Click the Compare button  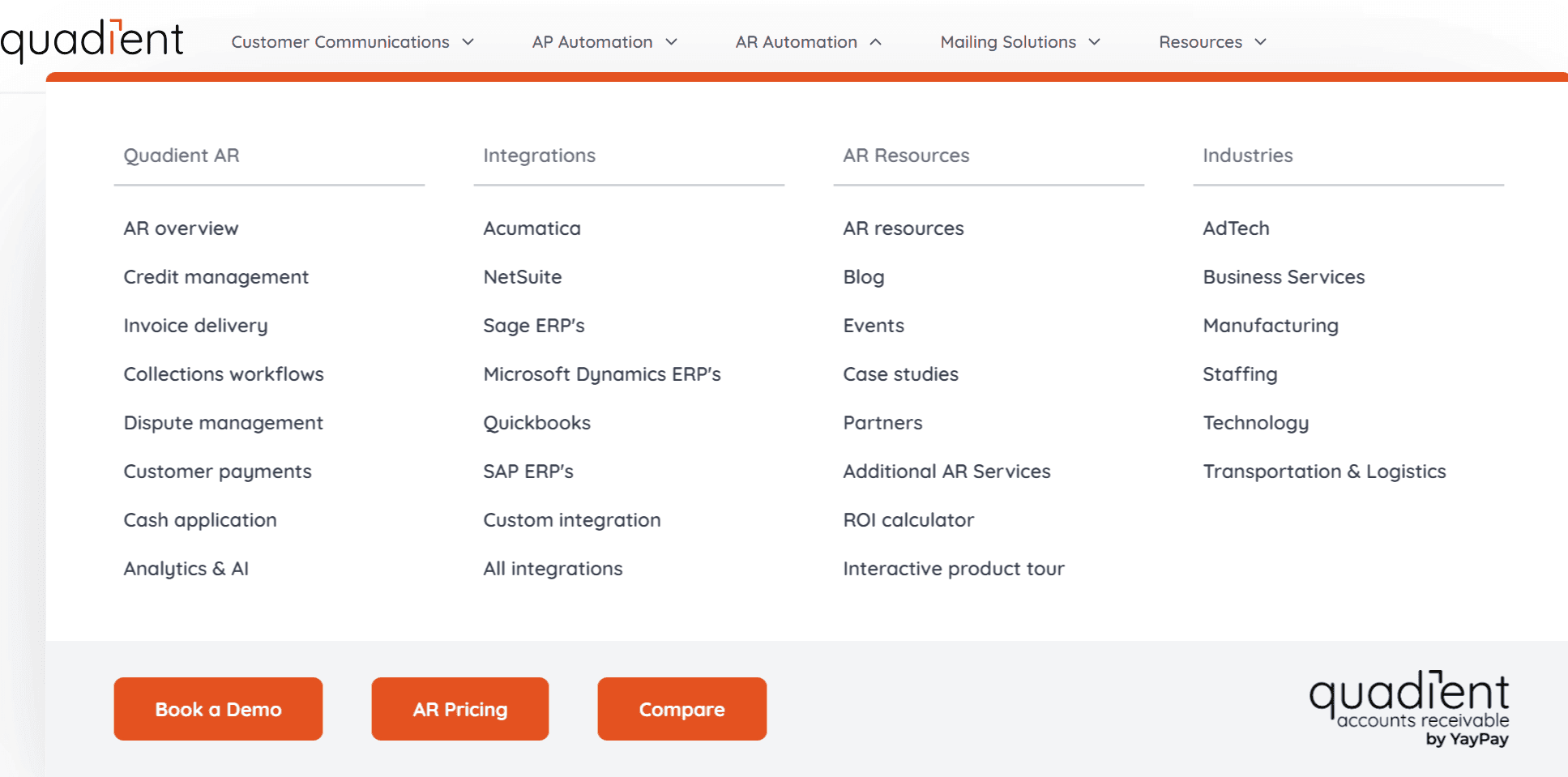tap(682, 709)
